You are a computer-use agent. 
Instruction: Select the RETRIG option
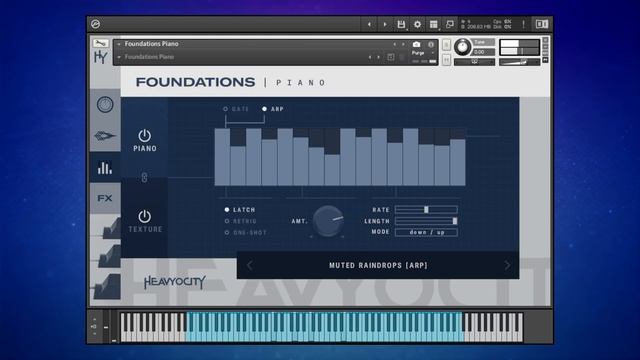(x=227, y=221)
